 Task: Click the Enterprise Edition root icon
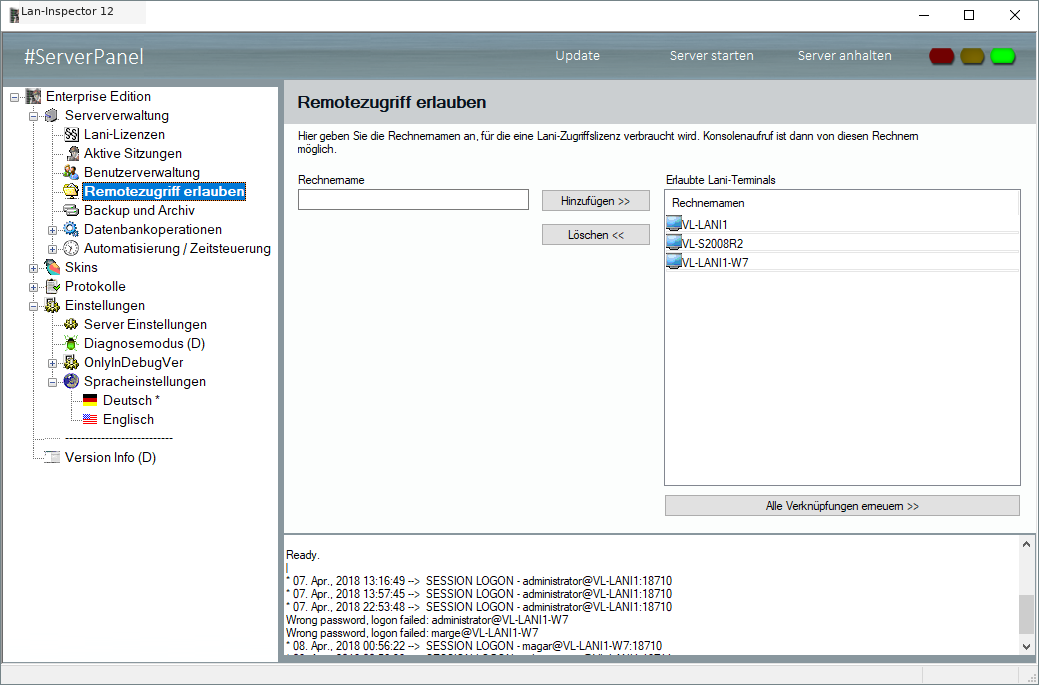pos(33,97)
